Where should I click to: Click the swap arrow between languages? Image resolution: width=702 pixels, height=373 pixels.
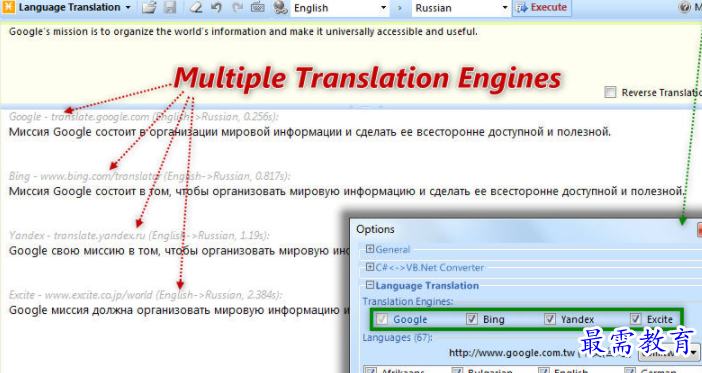tap(399, 8)
